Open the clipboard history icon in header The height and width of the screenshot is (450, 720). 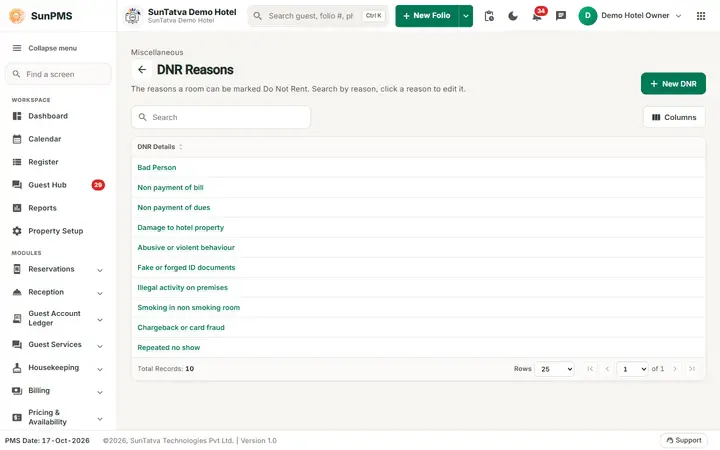tap(489, 16)
